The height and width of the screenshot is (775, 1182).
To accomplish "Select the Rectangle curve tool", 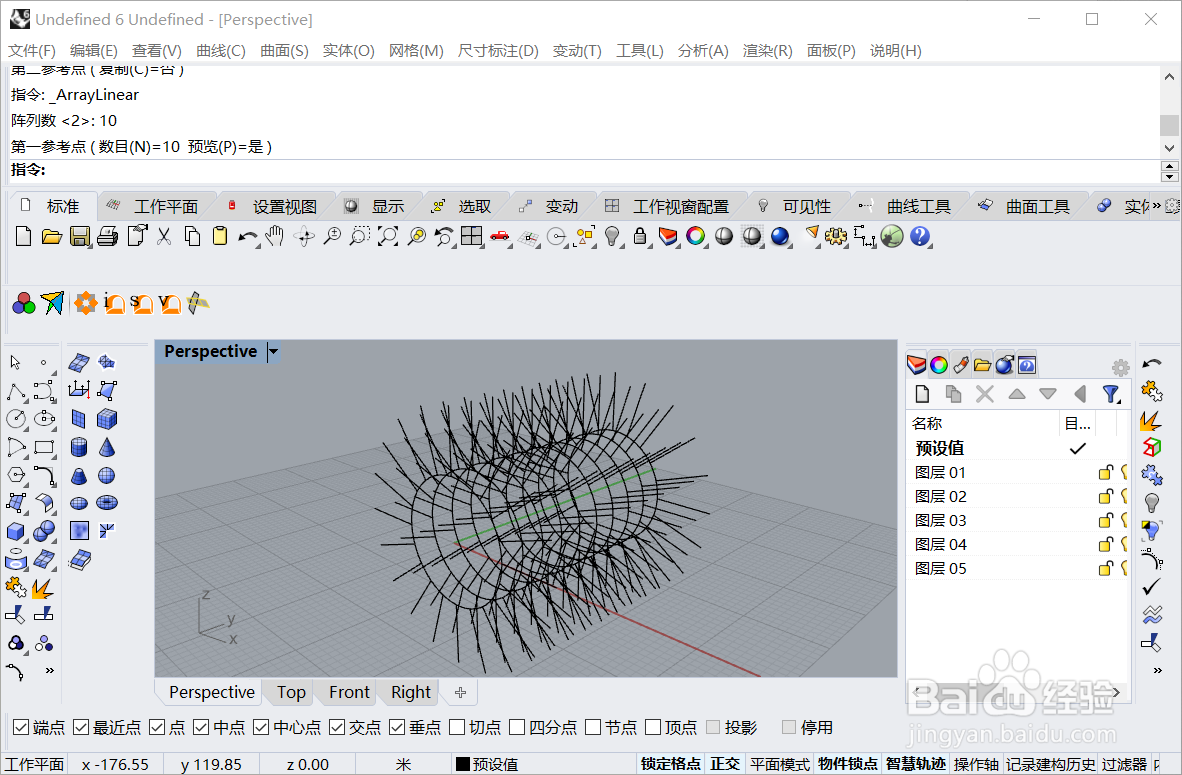I will tap(44, 447).
